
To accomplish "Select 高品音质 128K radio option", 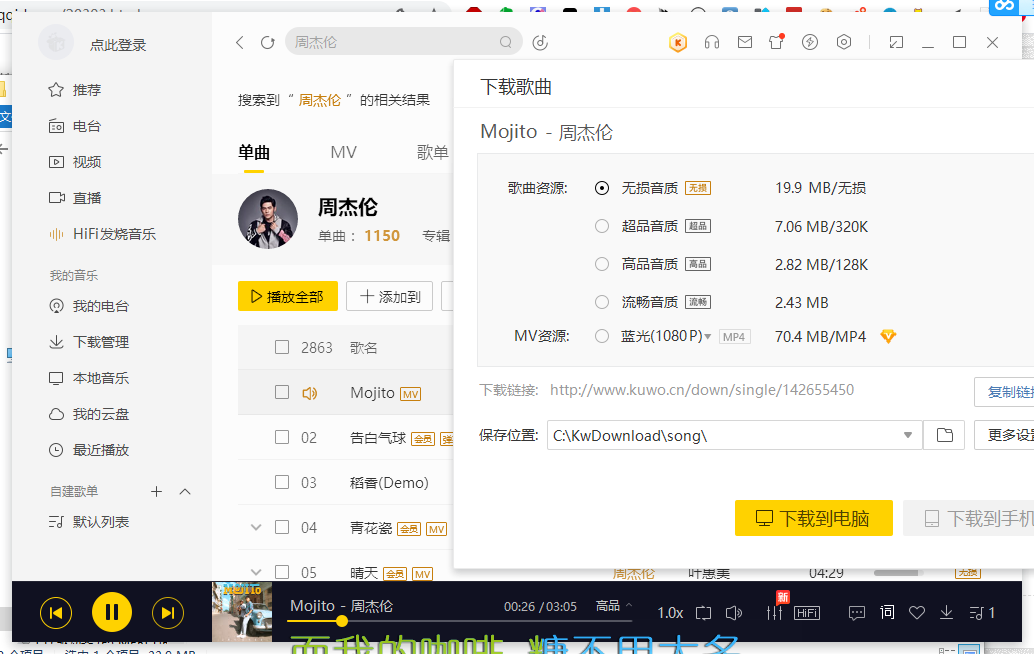I will 601,264.
